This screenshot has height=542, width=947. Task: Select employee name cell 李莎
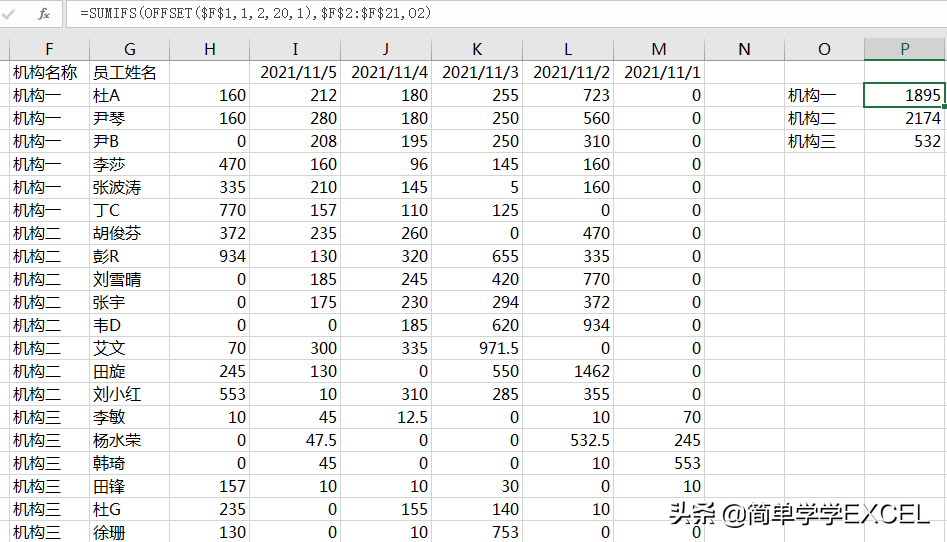129,164
